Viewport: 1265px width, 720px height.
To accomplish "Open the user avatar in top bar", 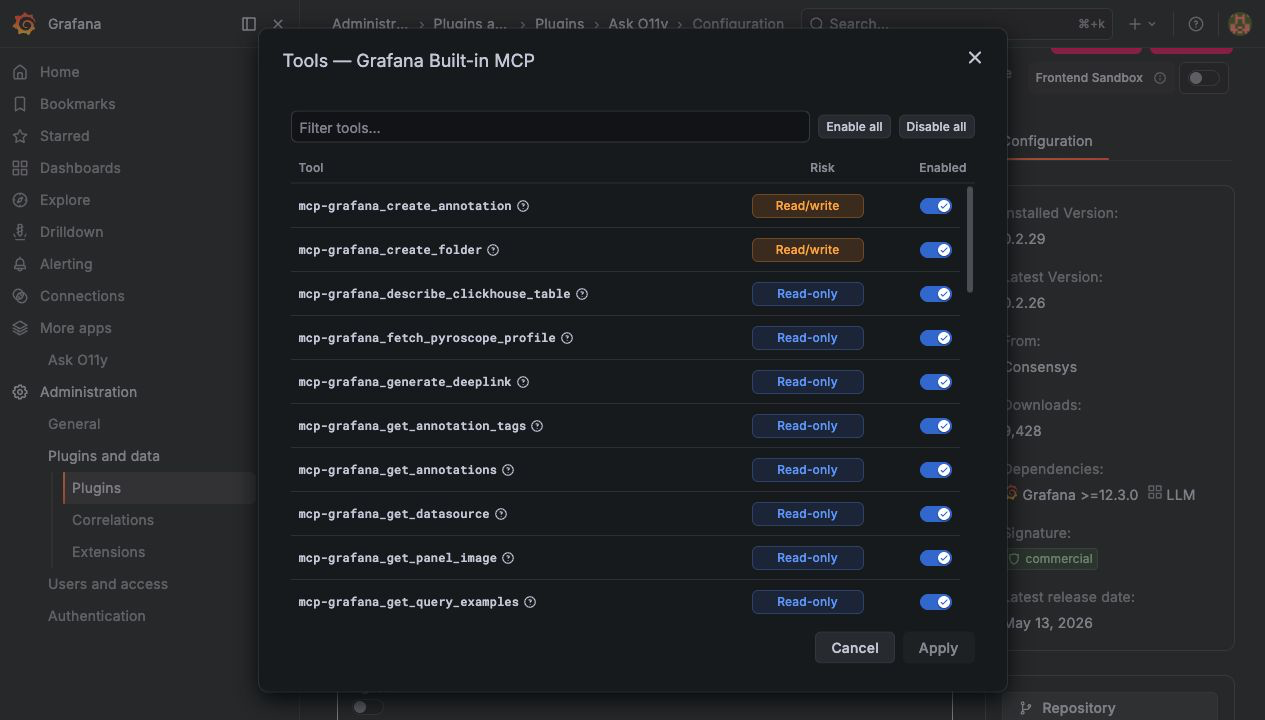I will point(1240,24).
